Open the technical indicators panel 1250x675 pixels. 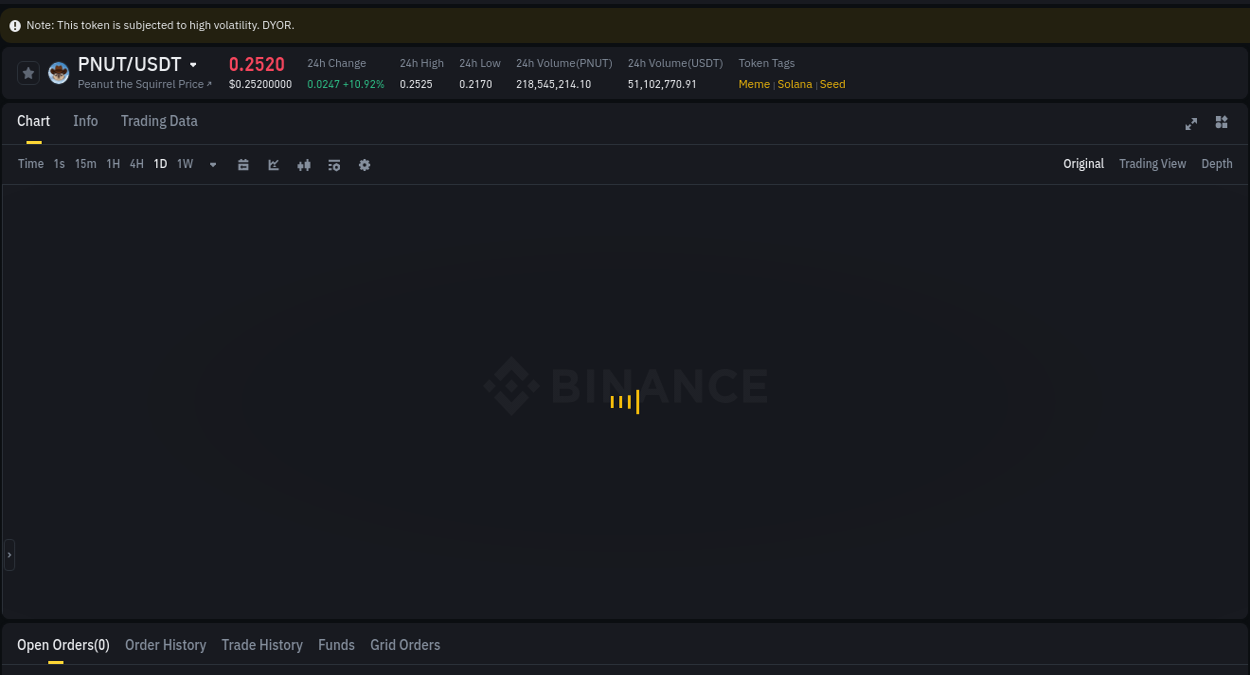[334, 164]
